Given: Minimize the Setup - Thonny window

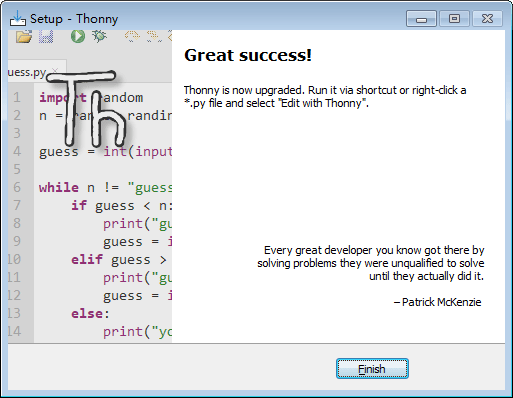Looking at the screenshot, I should (x=421, y=19).
